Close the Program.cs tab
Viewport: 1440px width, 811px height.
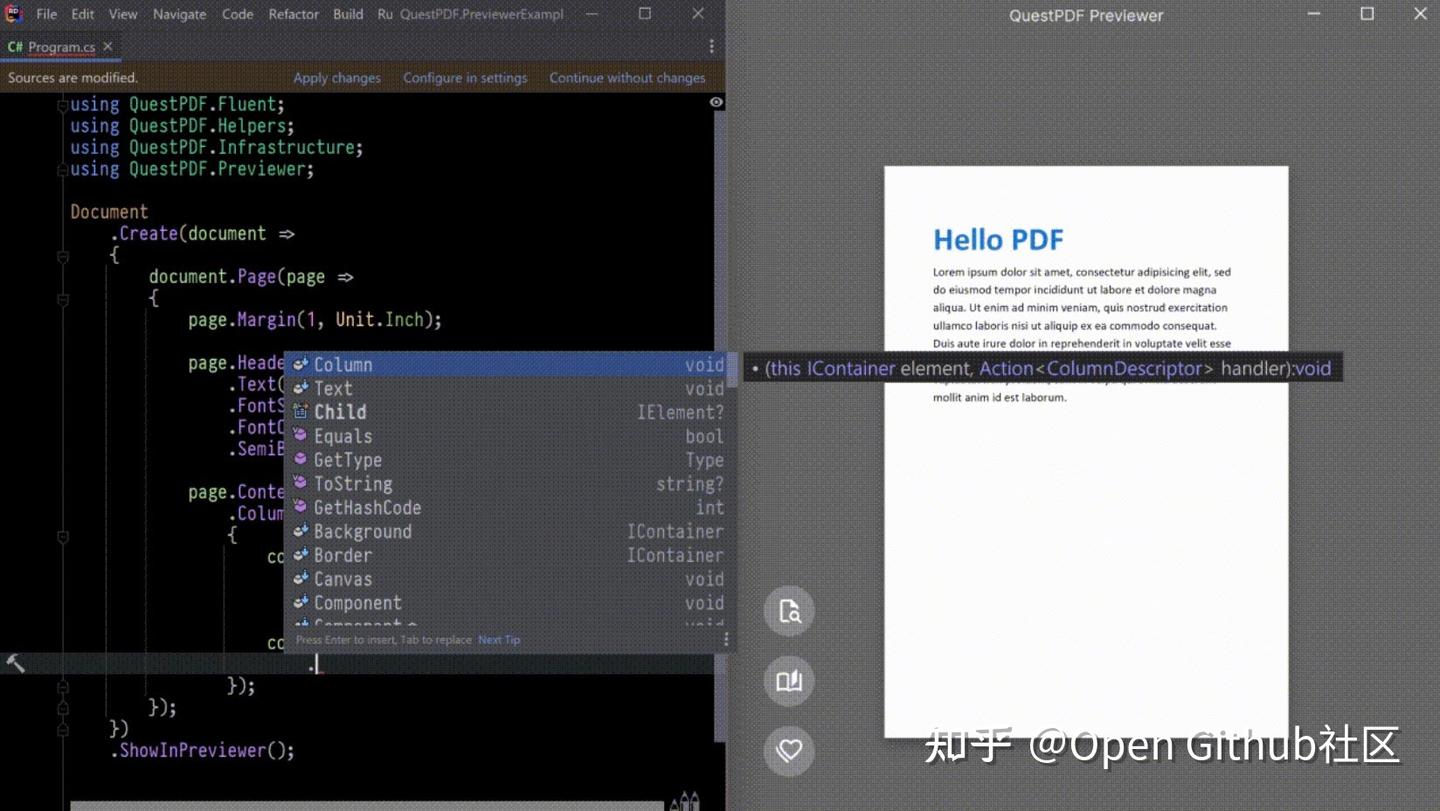[108, 47]
